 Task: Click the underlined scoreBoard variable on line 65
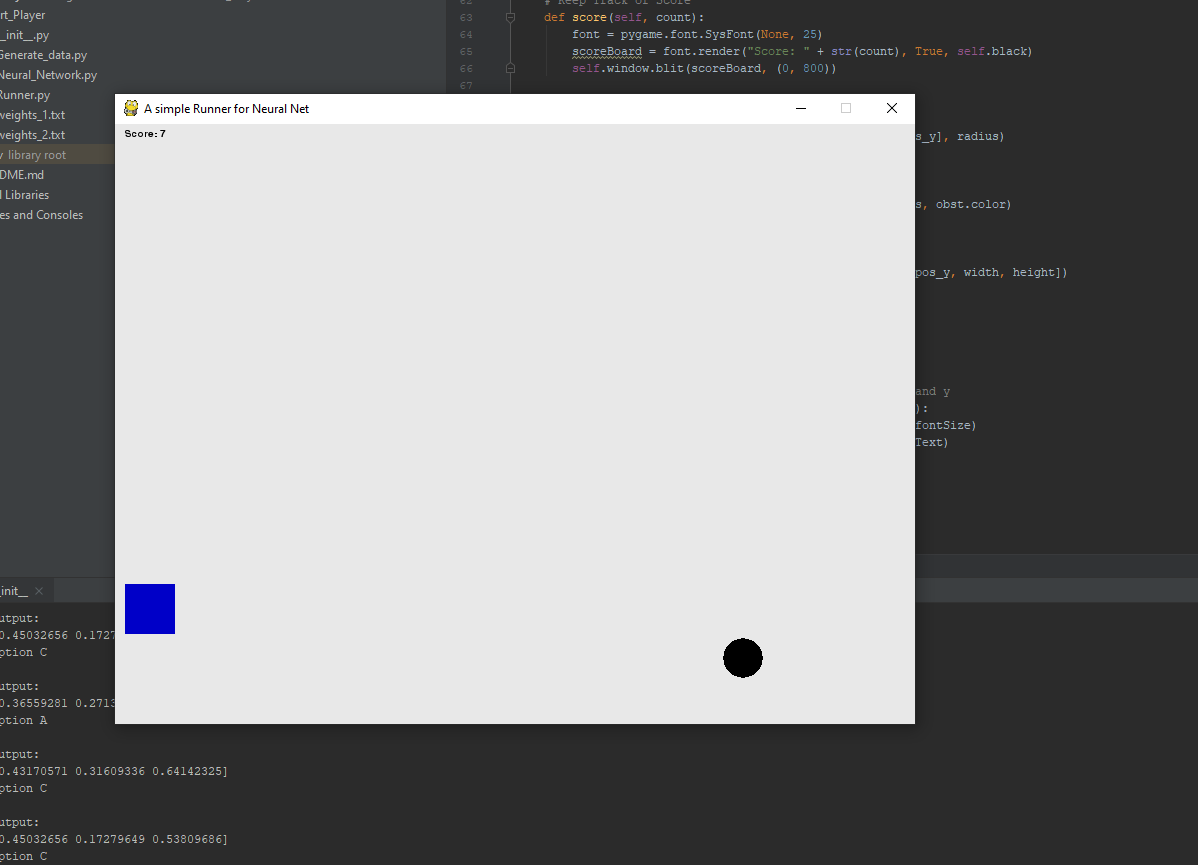[x=607, y=51]
